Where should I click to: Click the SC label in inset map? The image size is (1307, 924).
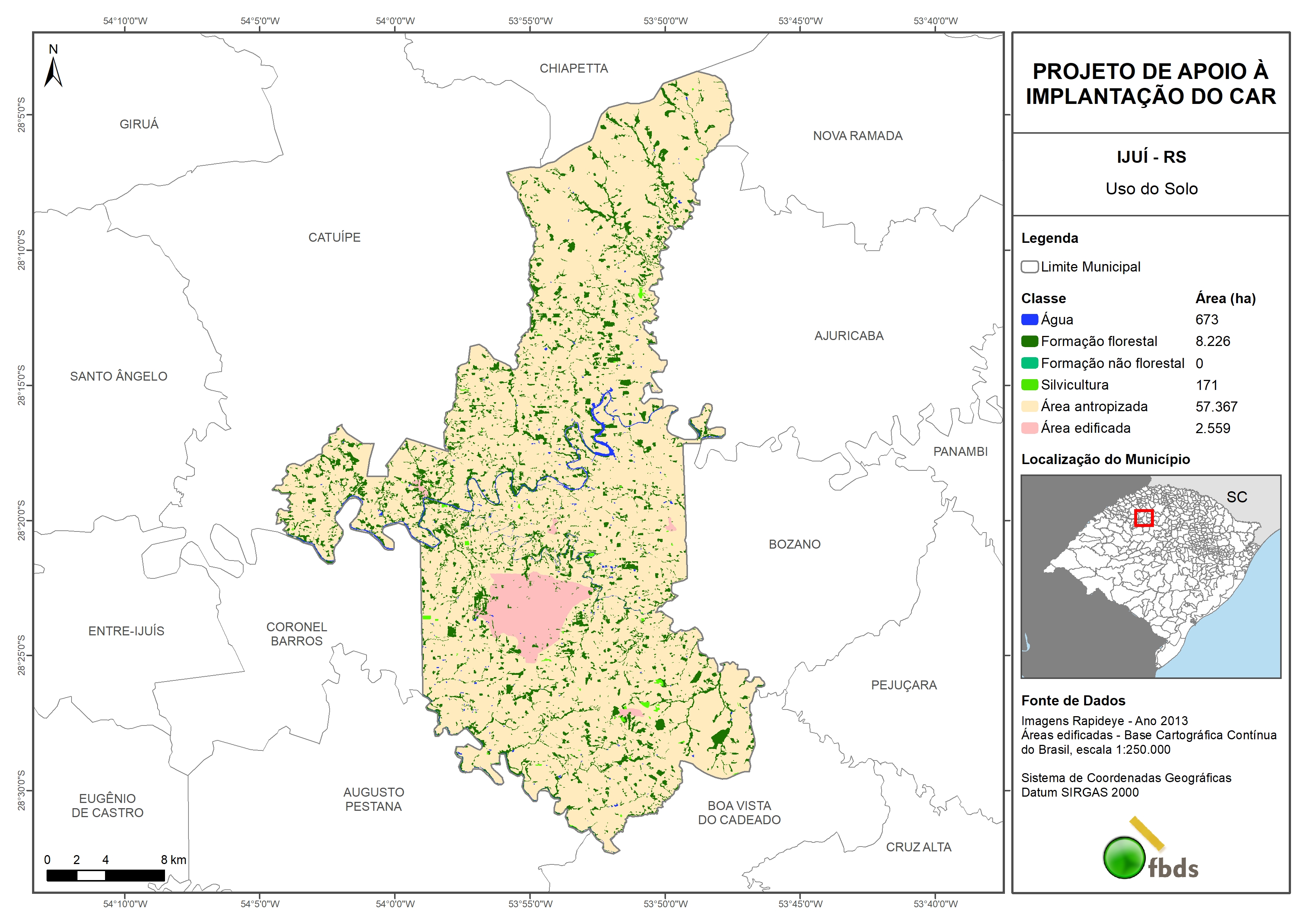click(x=1236, y=497)
